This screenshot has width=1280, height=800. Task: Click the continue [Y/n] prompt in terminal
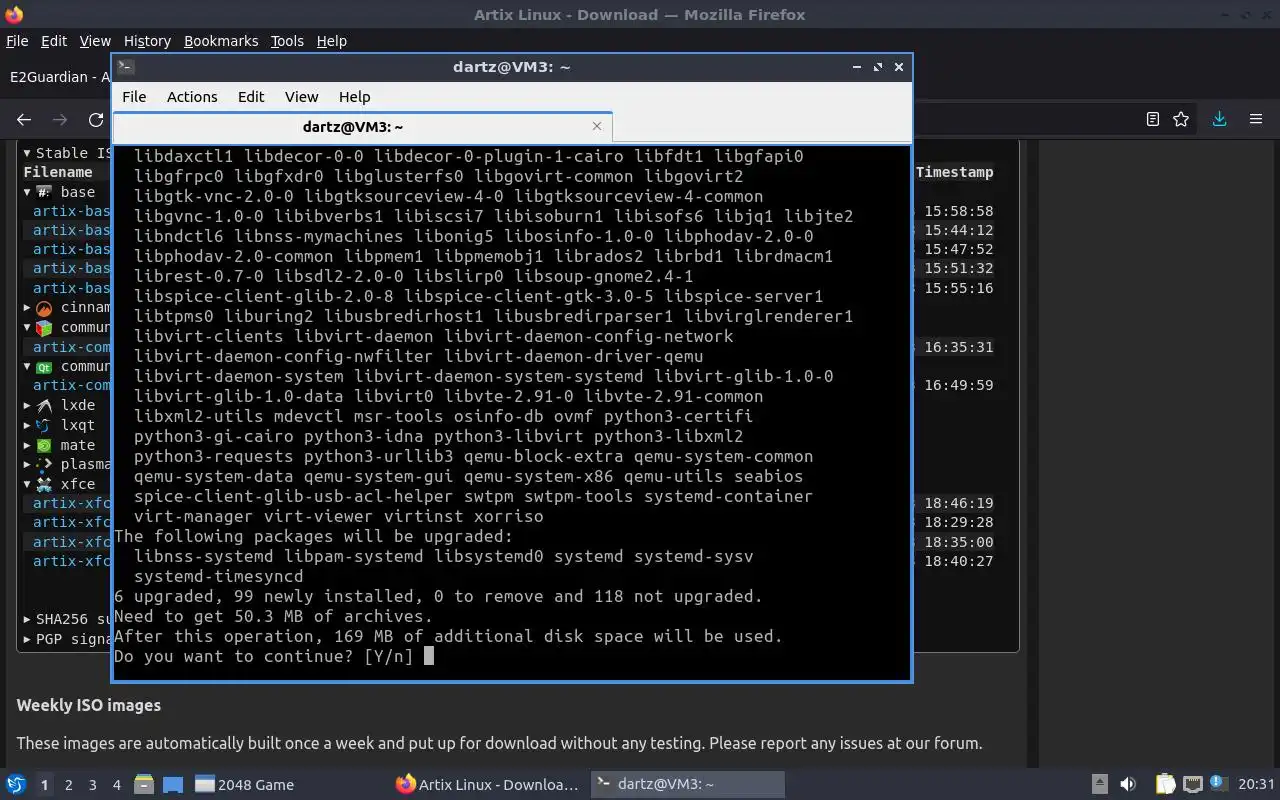click(x=273, y=656)
